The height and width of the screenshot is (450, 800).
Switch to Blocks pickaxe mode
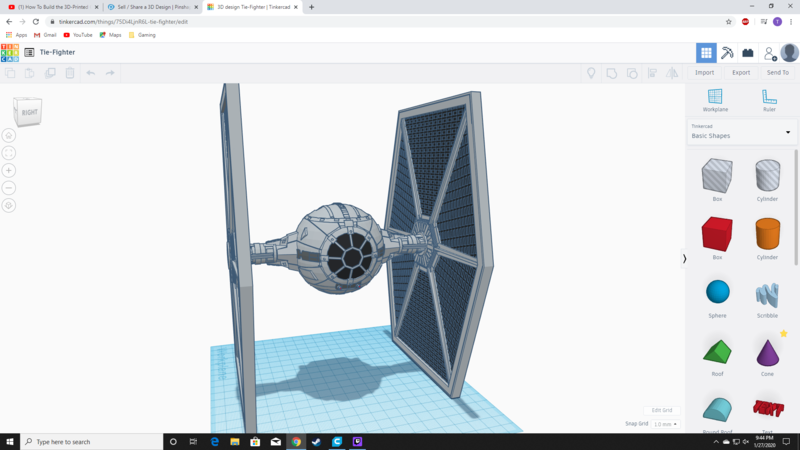727,53
